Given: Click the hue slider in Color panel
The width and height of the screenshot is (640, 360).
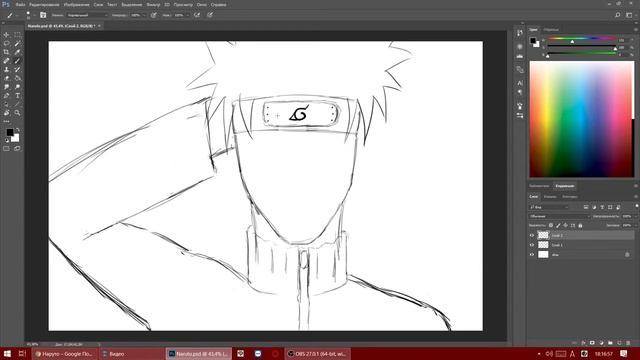Looking at the screenshot, I should [582, 39].
